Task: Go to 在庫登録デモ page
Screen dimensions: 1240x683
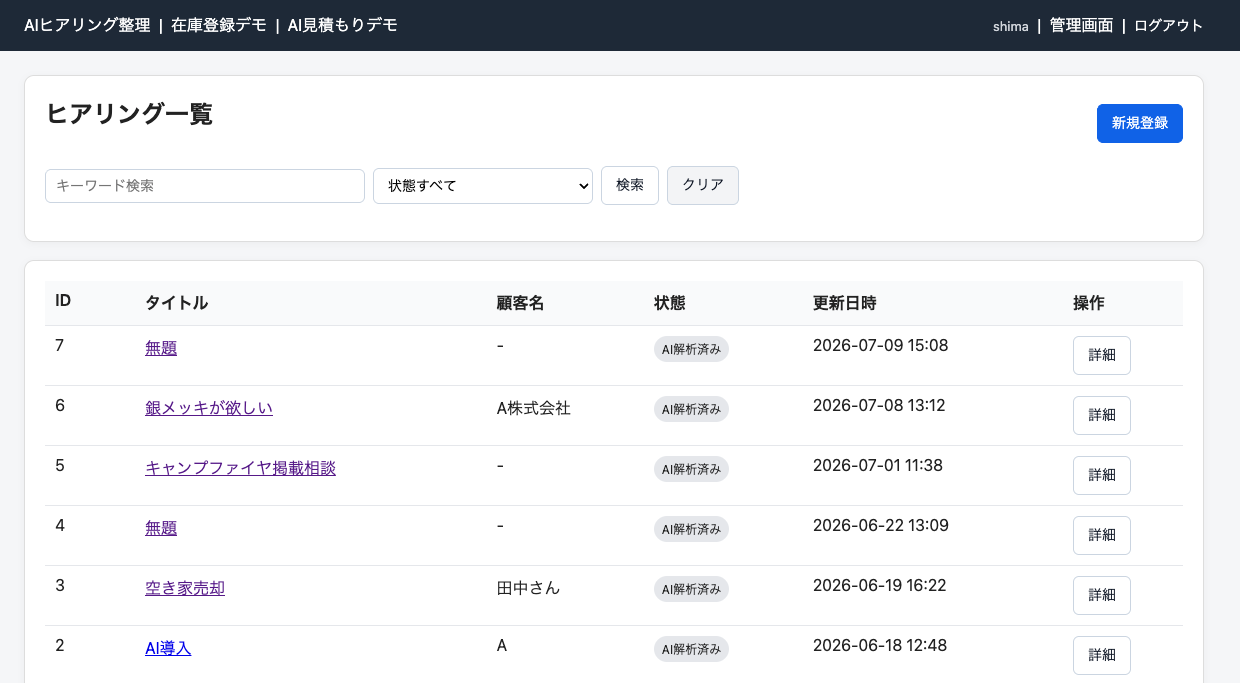Action: 219,25
